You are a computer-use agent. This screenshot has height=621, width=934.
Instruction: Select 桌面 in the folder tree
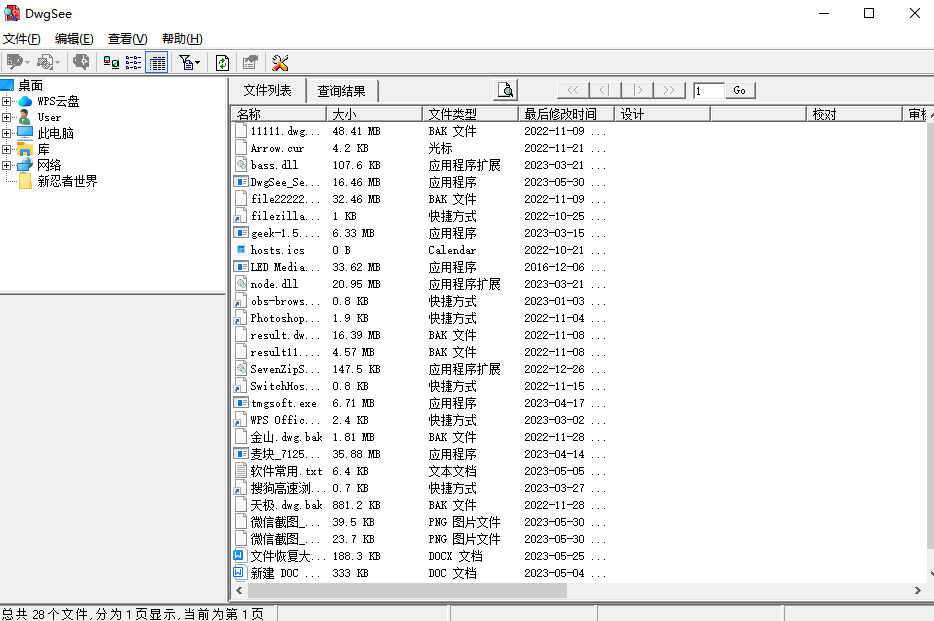pyautogui.click(x=30, y=85)
